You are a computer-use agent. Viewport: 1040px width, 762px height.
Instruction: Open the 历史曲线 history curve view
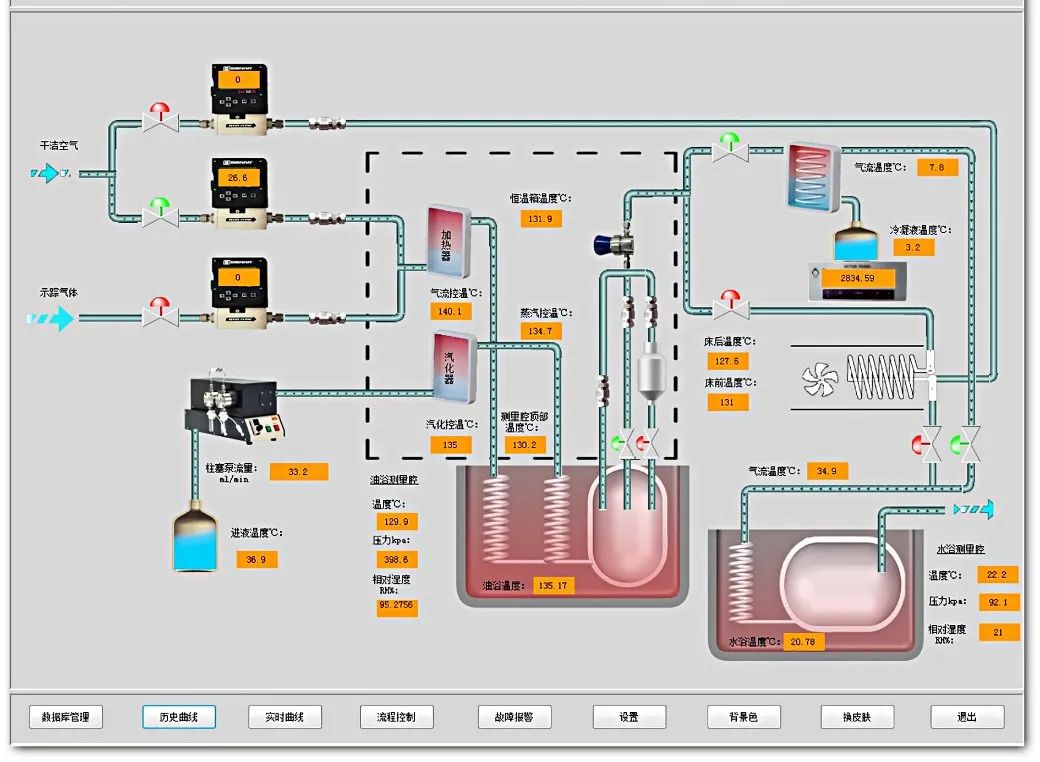click(179, 717)
